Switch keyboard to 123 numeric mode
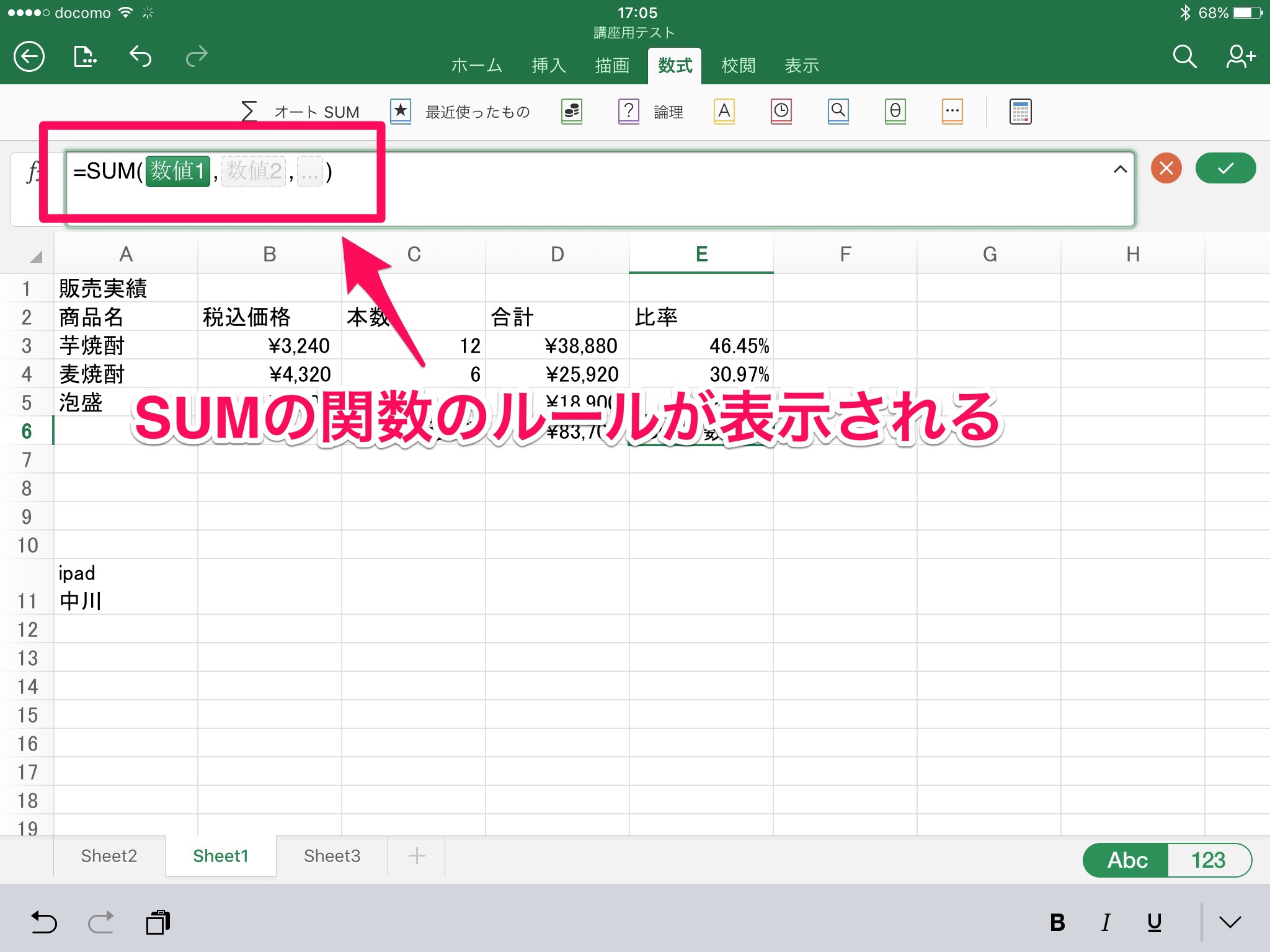The height and width of the screenshot is (952, 1270). point(1208,860)
